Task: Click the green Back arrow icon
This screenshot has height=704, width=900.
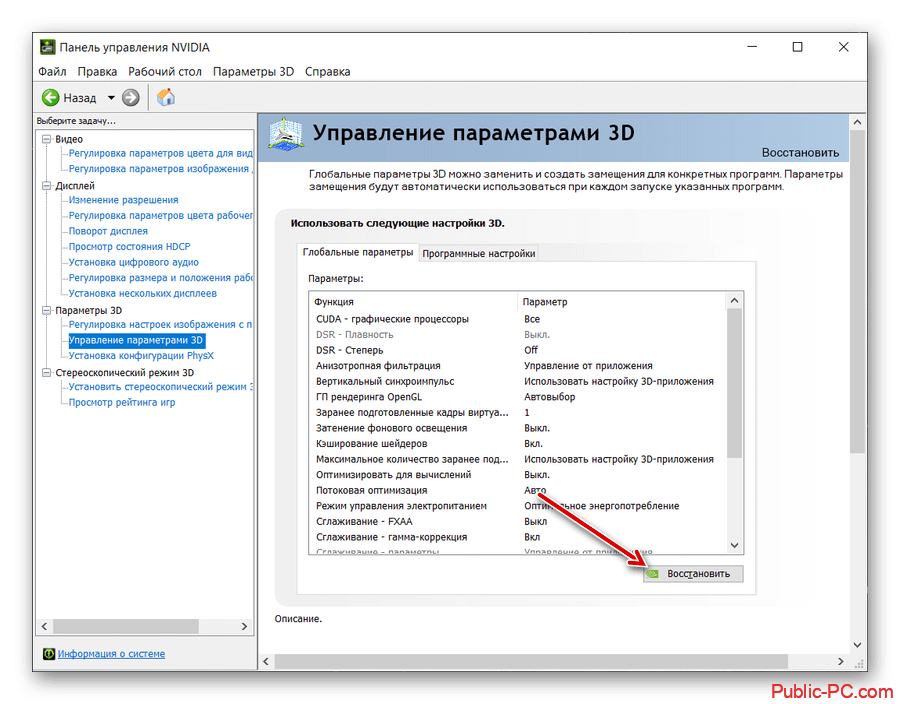Action: coord(51,98)
